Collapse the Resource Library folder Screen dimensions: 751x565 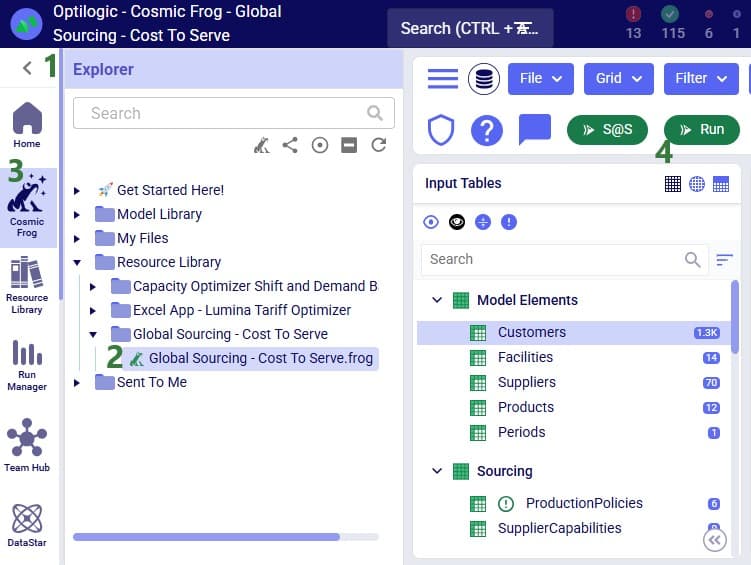77,262
